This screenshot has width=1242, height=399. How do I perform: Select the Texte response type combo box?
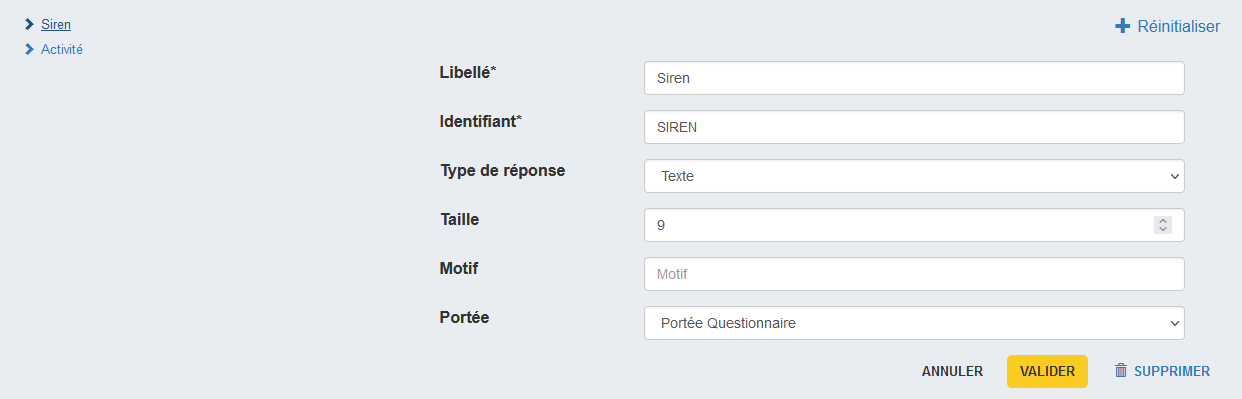(x=914, y=176)
